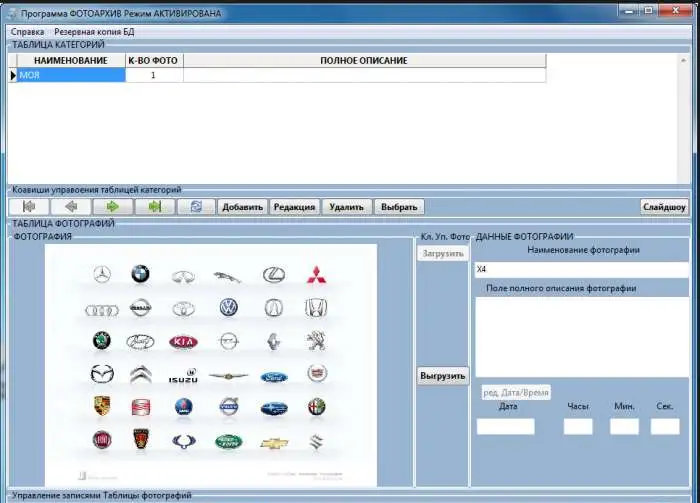This screenshot has width=700, height=503.
Task: Click the car logos photo preview
Action: coord(211,365)
